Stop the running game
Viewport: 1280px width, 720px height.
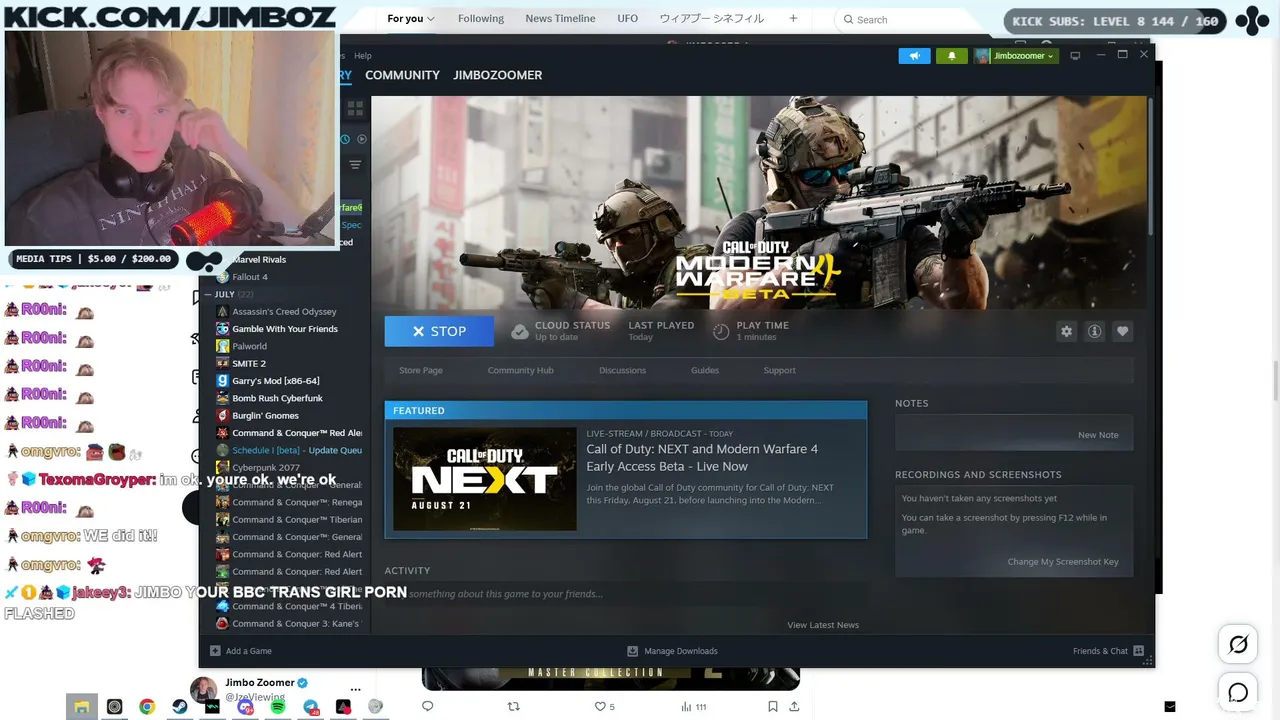click(x=439, y=331)
